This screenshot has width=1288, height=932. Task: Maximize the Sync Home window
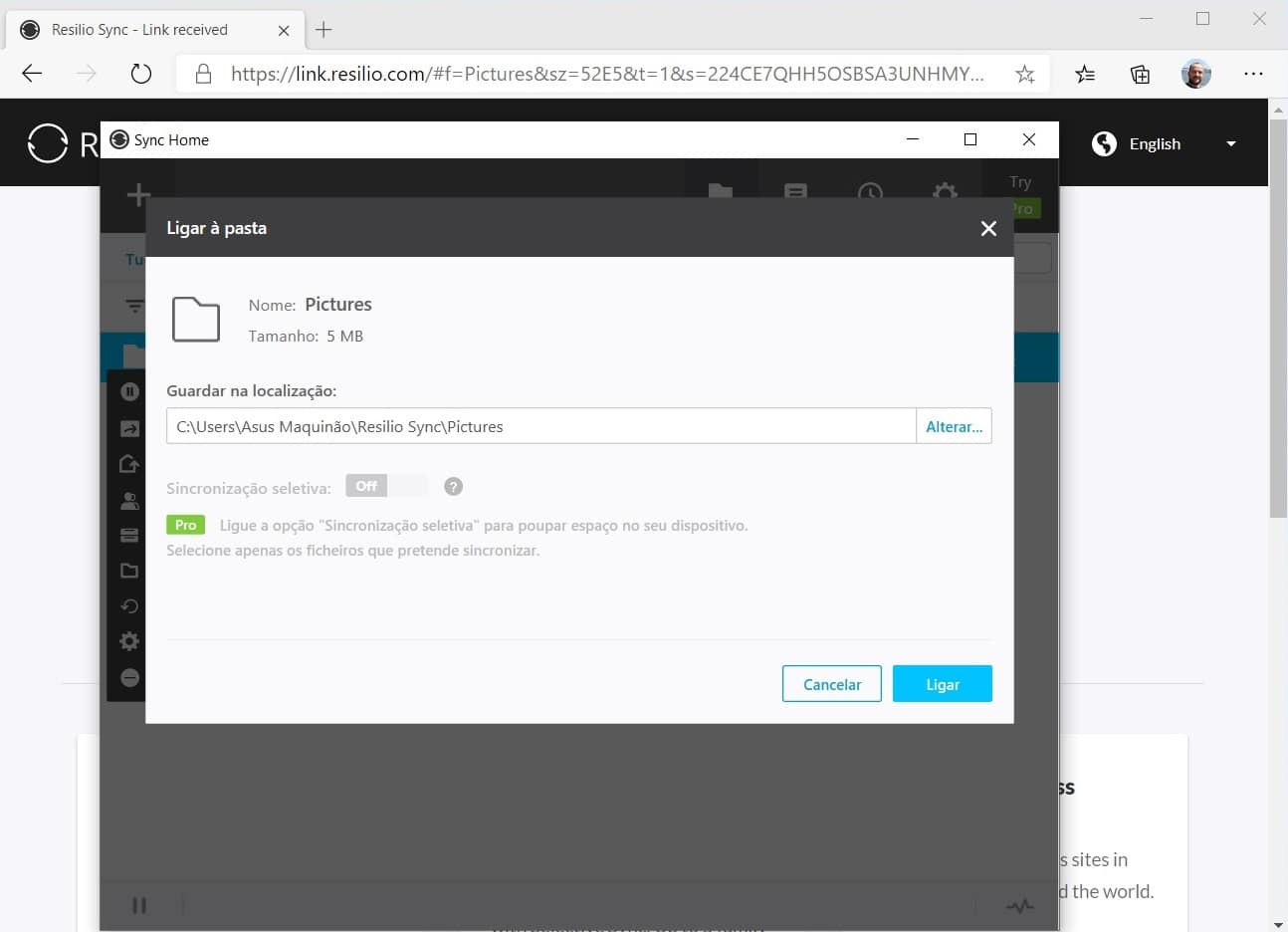pyautogui.click(x=970, y=139)
